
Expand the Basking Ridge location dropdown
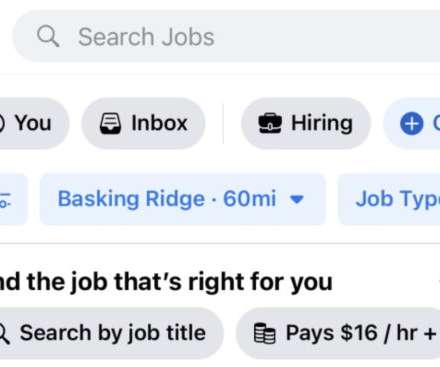[x=182, y=199]
